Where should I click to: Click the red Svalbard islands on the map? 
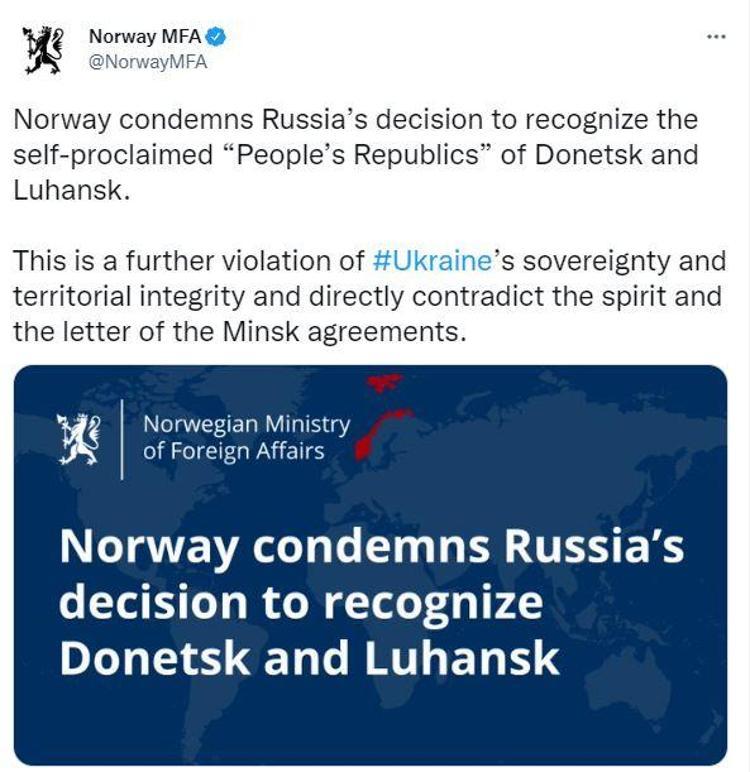(383, 381)
